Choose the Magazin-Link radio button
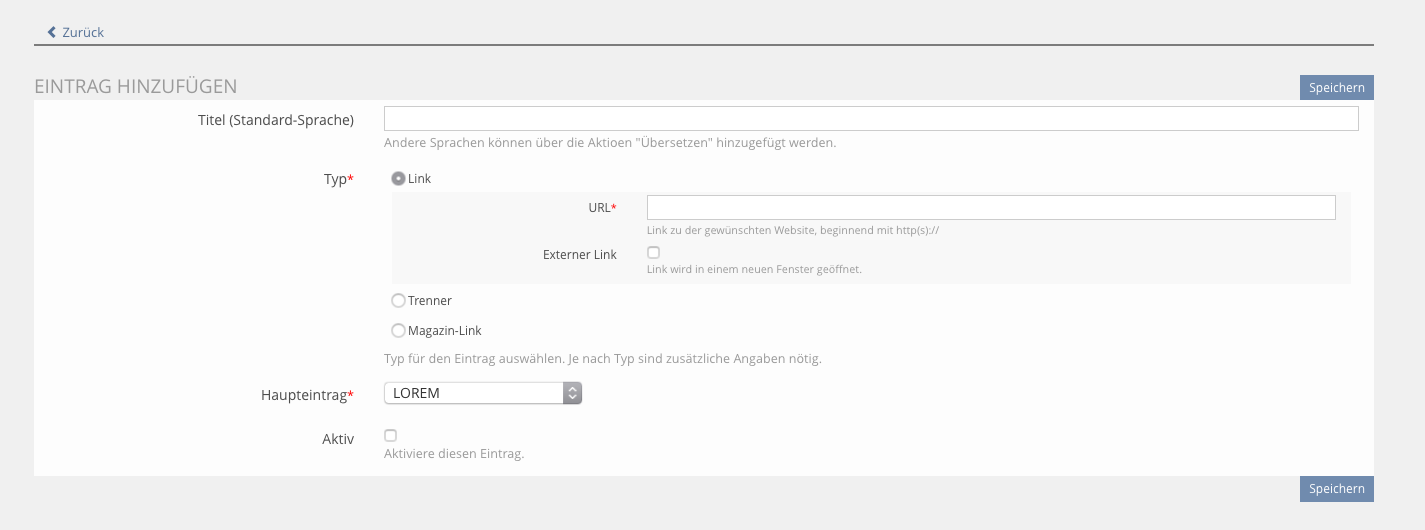This screenshot has height=530, width=1425. 398,331
